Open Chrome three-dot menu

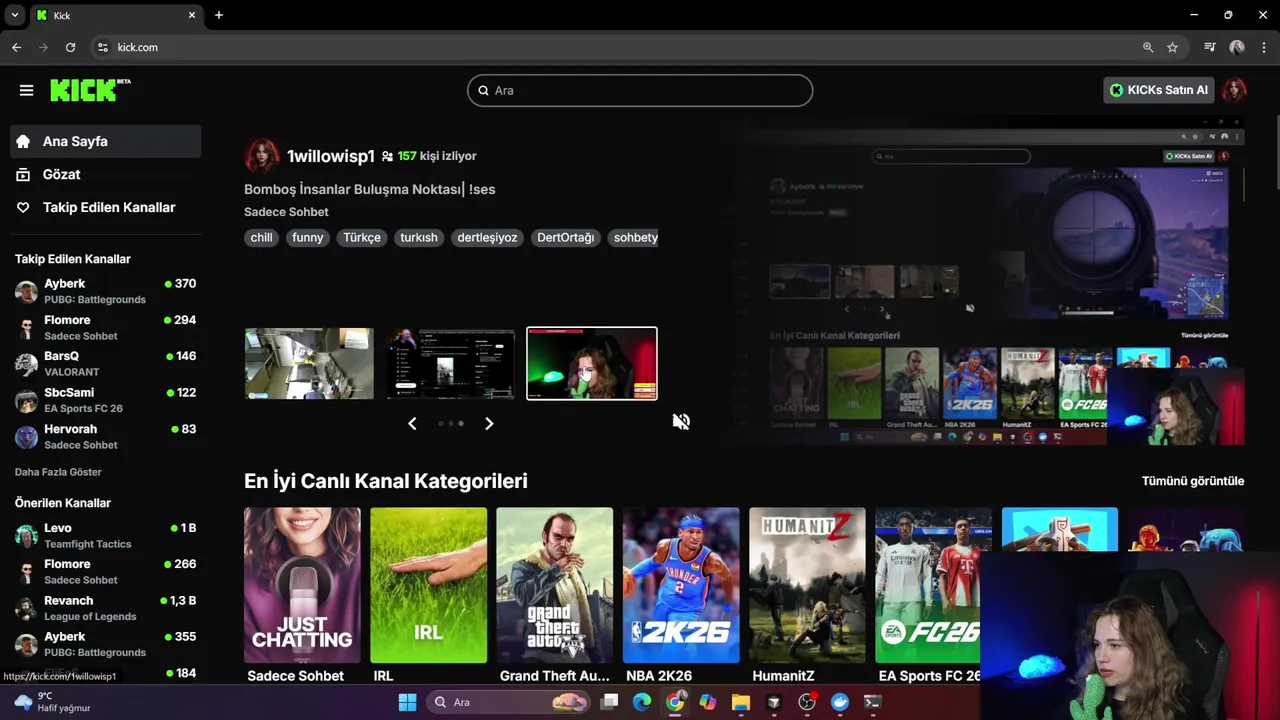pyautogui.click(x=1265, y=47)
